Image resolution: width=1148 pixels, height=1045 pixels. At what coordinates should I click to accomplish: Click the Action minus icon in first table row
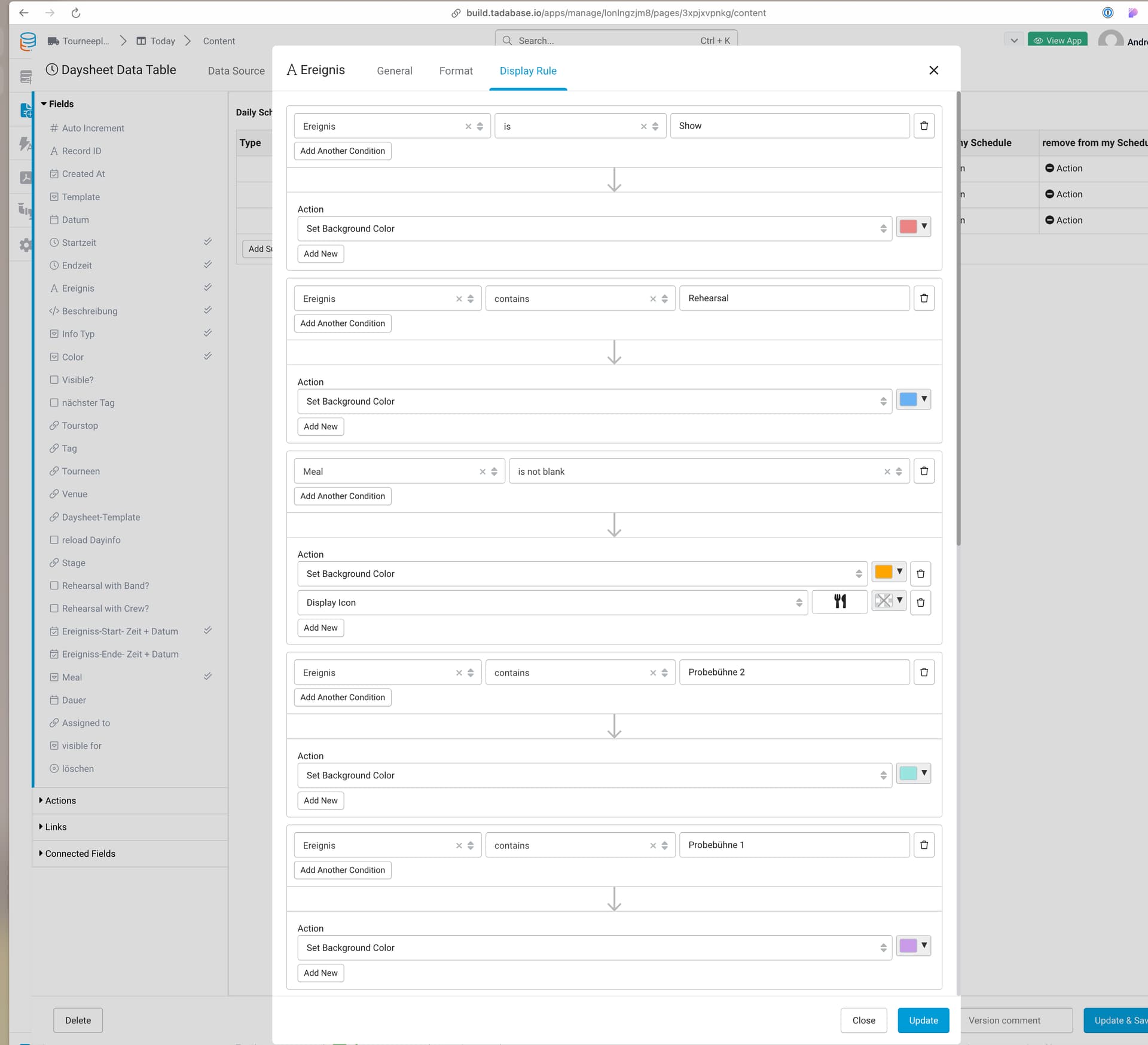point(1049,168)
